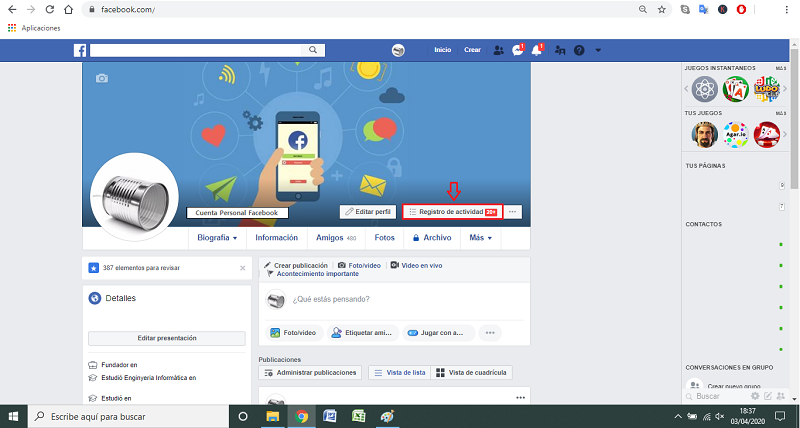Open Chrome three-dot menu
The image size is (800, 428).
[787, 9]
